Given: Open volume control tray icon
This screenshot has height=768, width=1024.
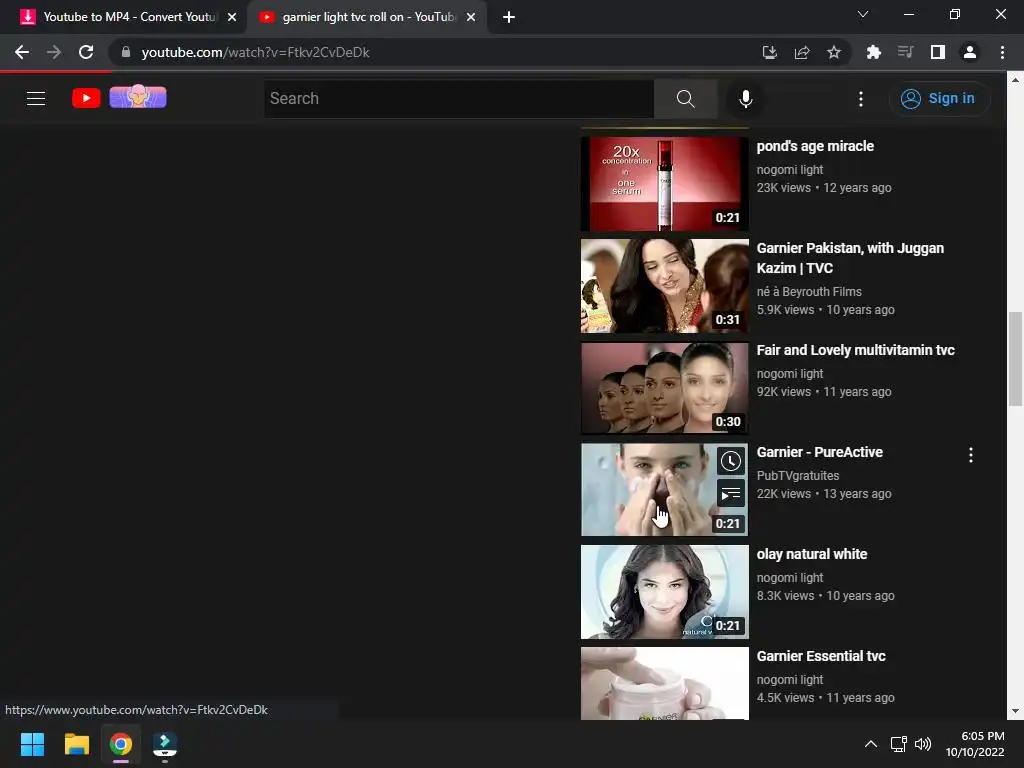Looking at the screenshot, I should tap(922, 744).
